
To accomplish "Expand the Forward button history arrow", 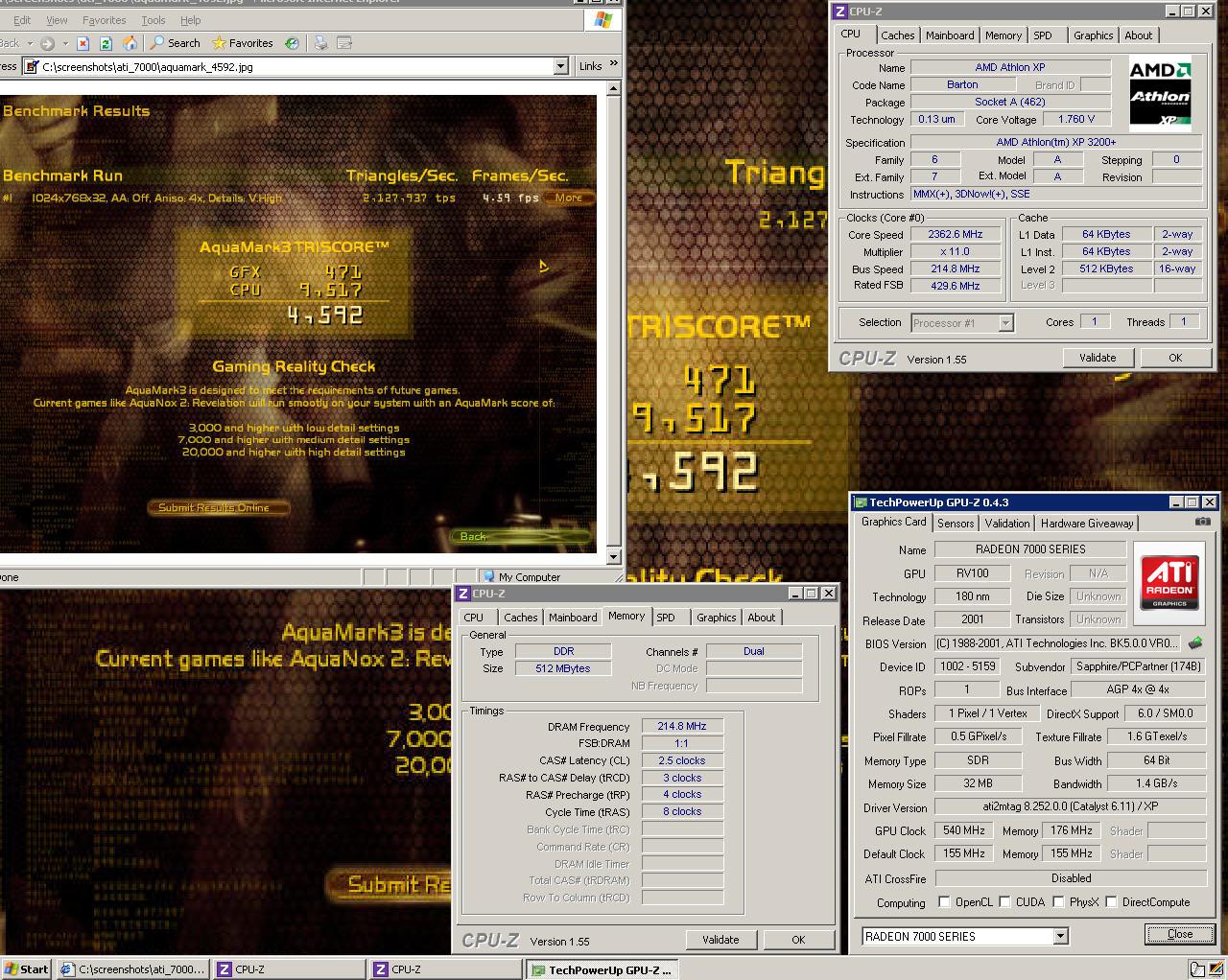I will [65, 43].
